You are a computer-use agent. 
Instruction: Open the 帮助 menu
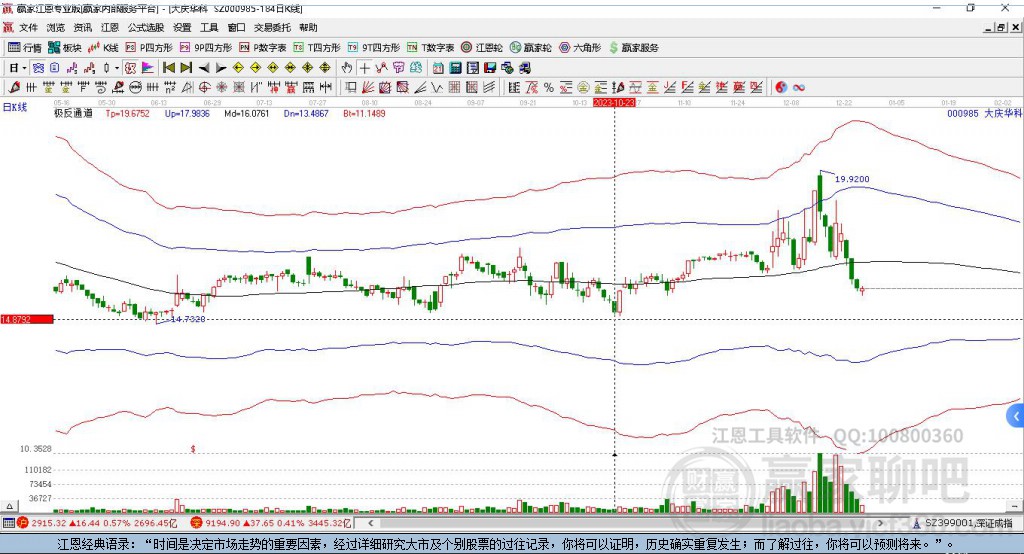click(x=308, y=27)
